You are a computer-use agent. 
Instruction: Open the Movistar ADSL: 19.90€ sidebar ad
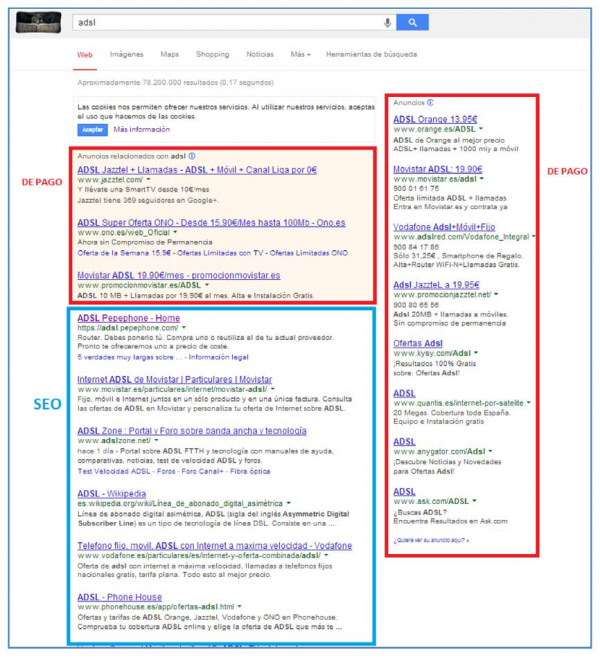pos(437,169)
